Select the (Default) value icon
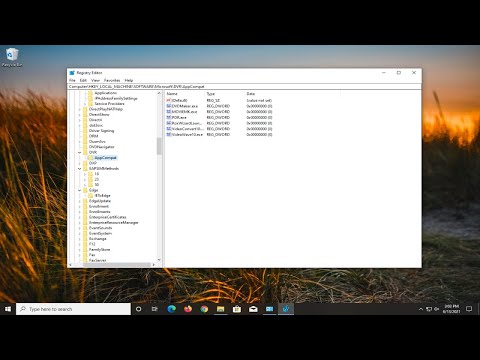This screenshot has width=480, height=360. click(x=169, y=100)
